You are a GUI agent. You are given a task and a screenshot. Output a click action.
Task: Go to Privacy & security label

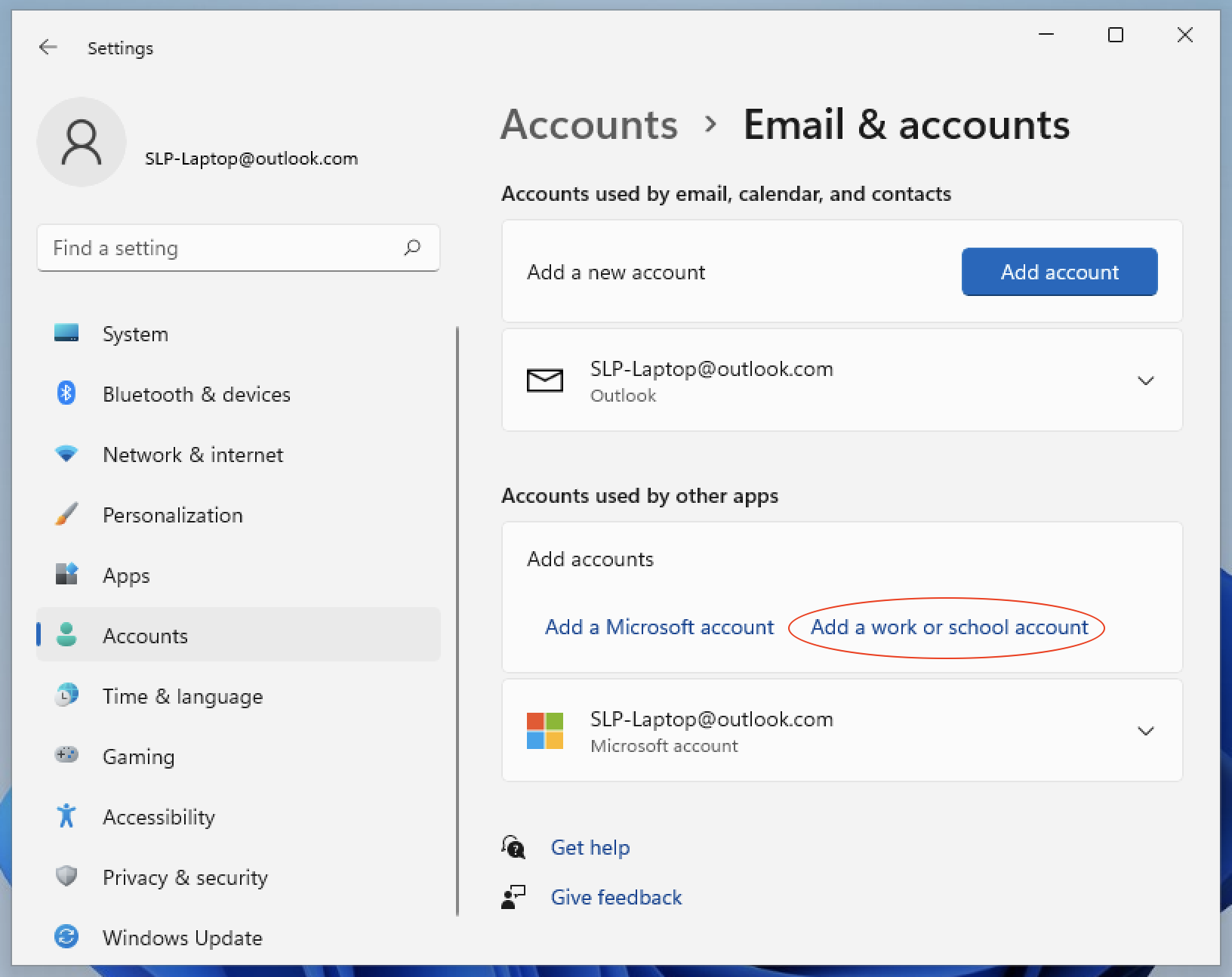click(x=185, y=878)
